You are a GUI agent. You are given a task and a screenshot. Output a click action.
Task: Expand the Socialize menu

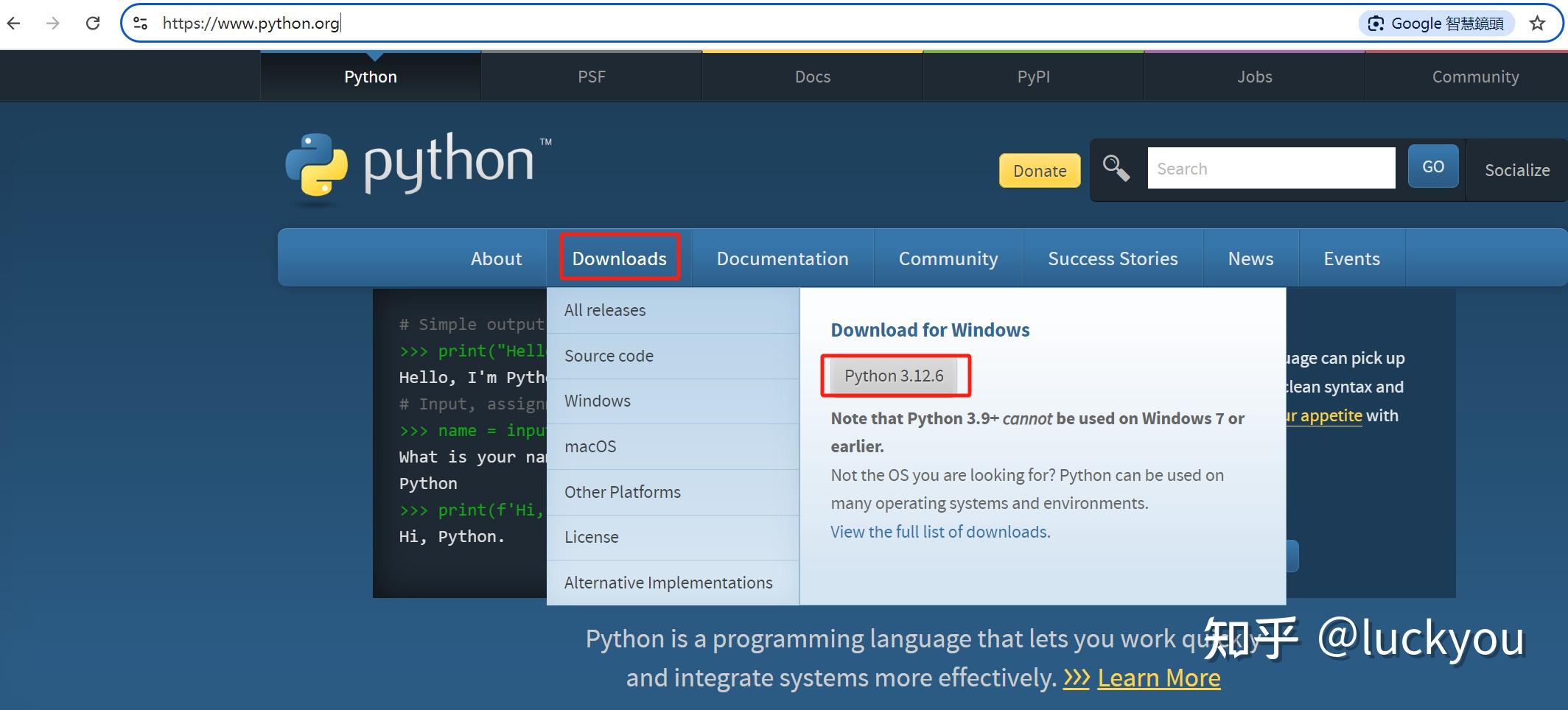pyautogui.click(x=1516, y=170)
